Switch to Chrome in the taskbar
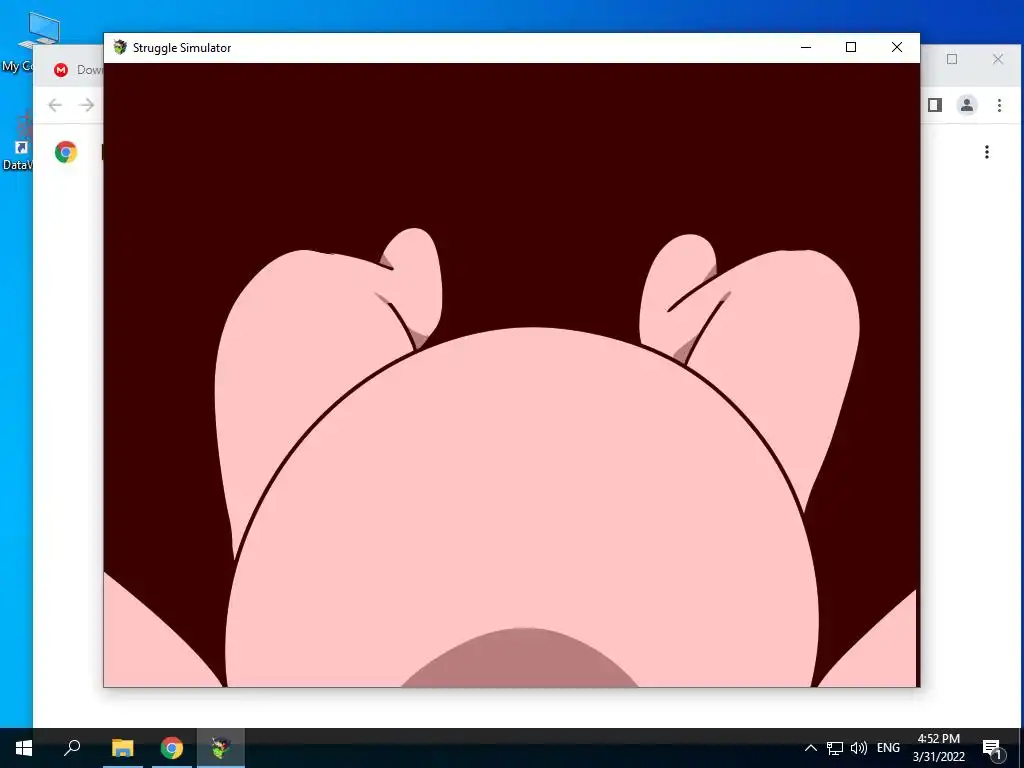The image size is (1024, 768). tap(172, 748)
